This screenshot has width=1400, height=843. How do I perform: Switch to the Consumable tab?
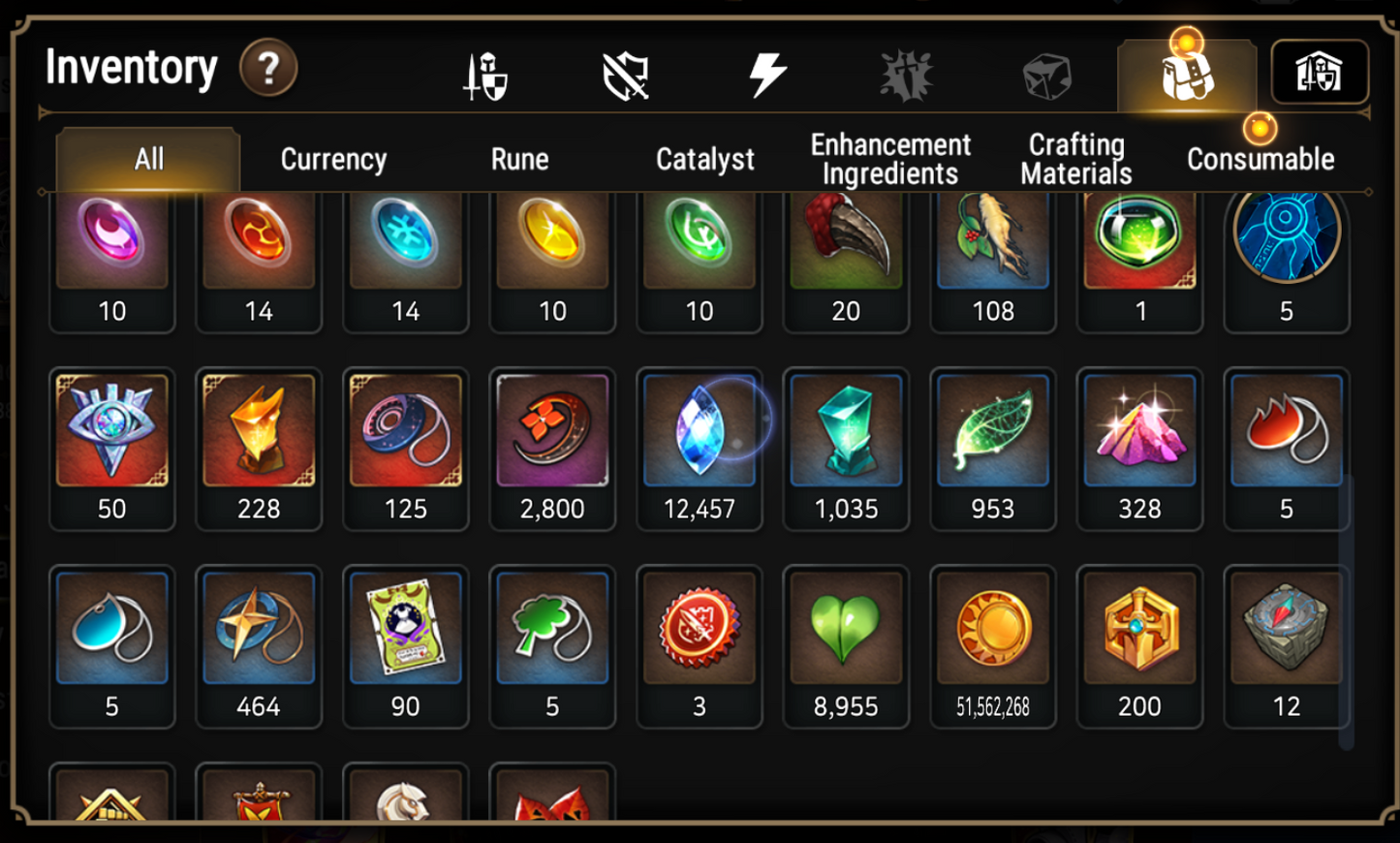[x=1260, y=159]
